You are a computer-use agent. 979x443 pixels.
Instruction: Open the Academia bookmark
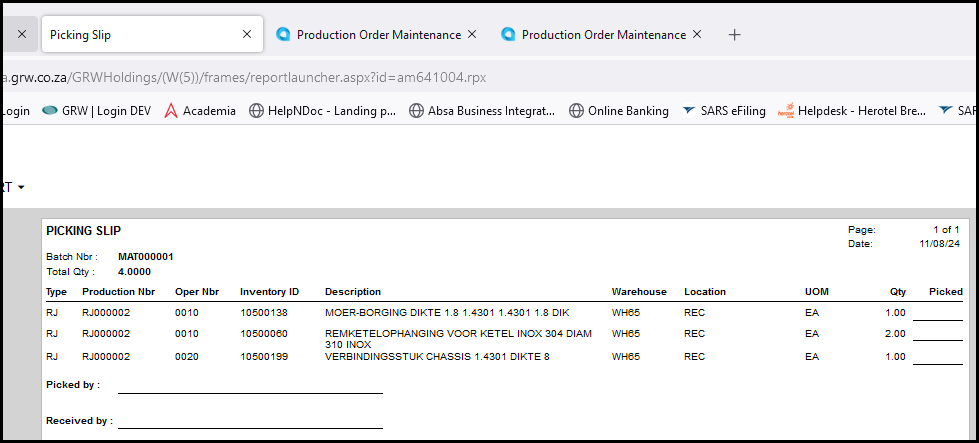coord(200,111)
